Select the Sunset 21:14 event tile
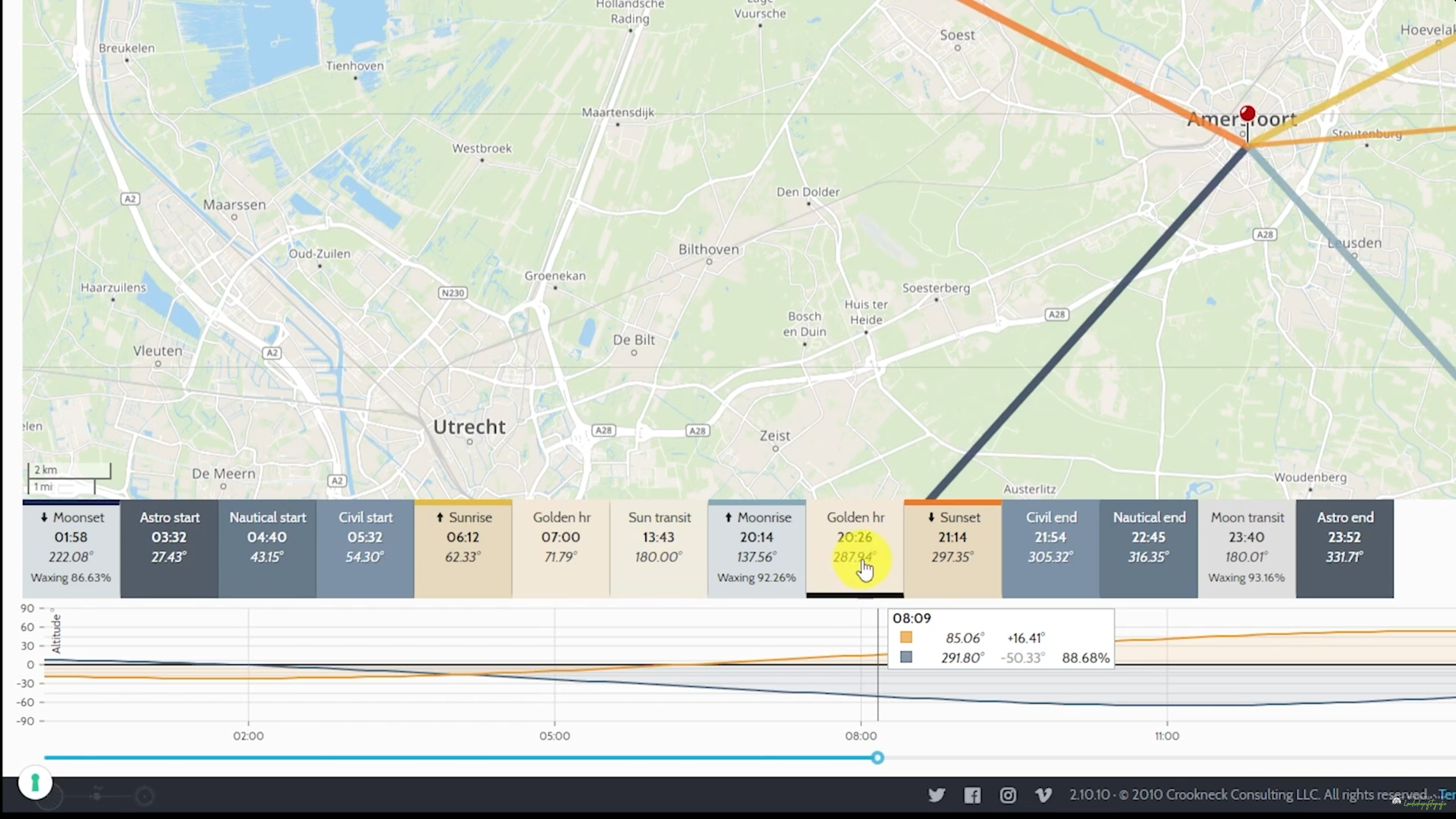 click(953, 548)
